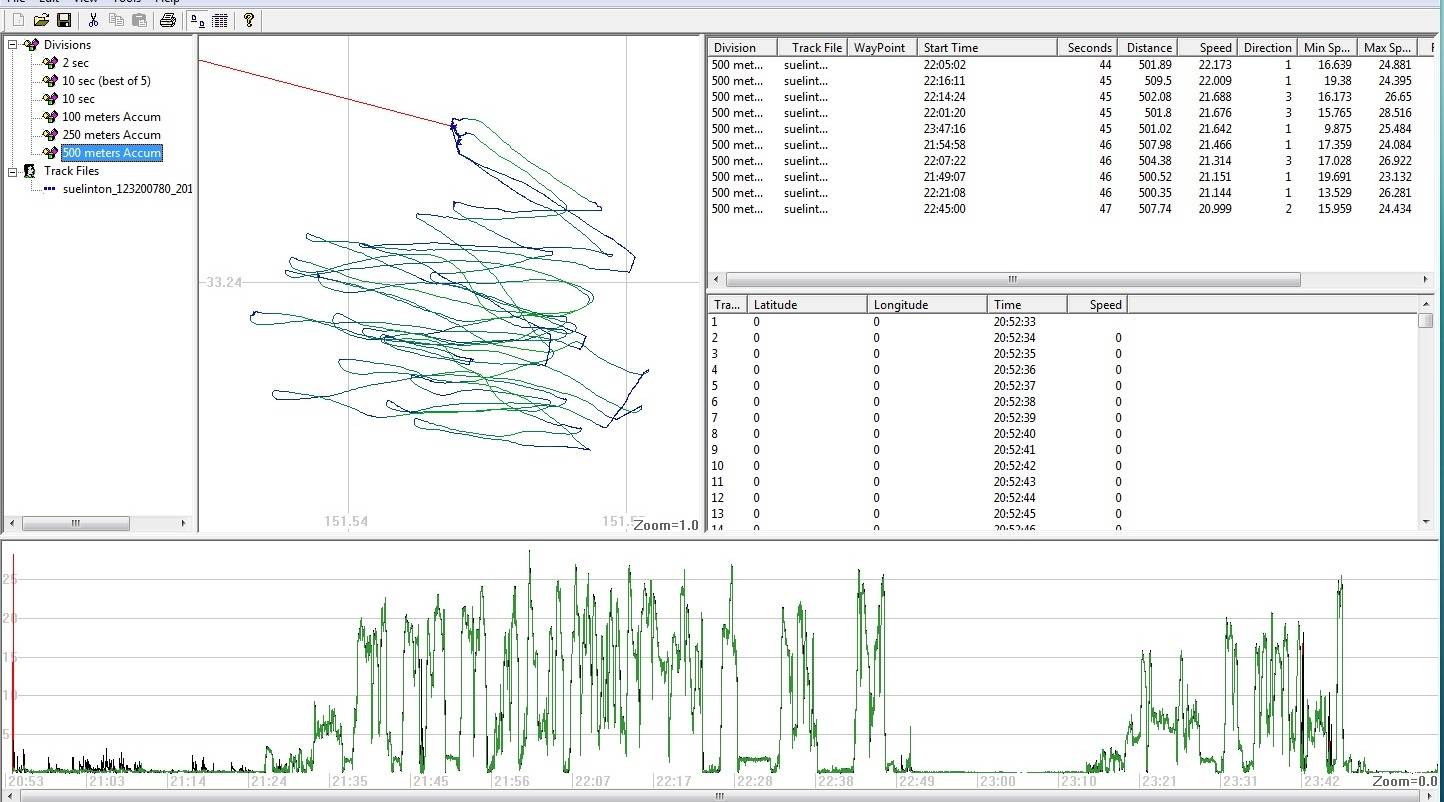Screen dimensions: 1444x802
Task: Choose the 250 meters Accum division
Action: (x=111, y=135)
